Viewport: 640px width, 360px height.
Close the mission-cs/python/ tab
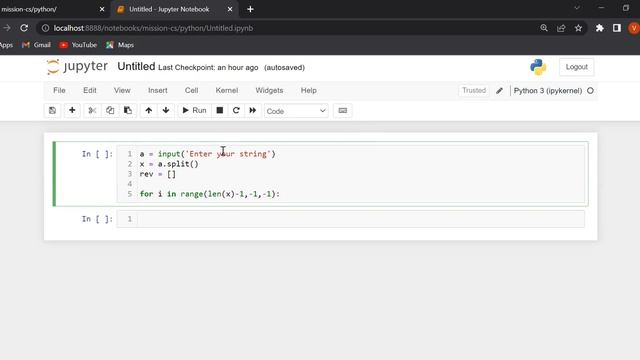tap(102, 9)
